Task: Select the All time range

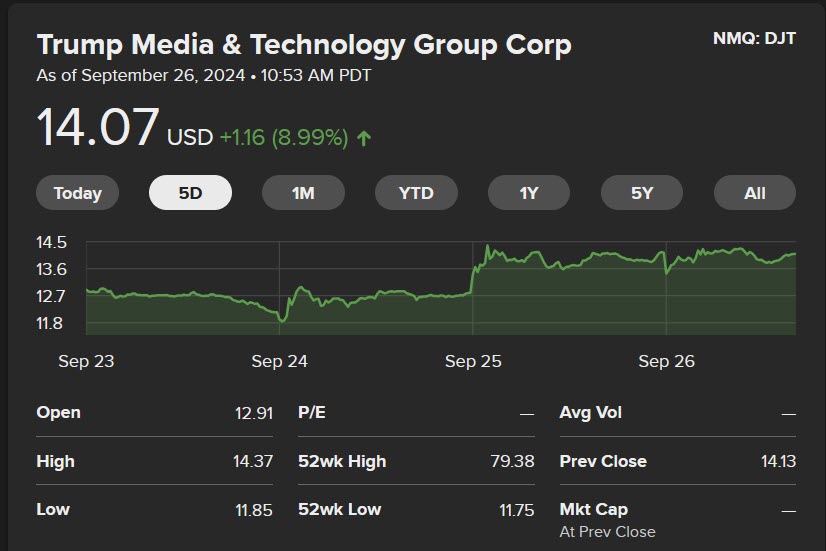Action: 754,193
